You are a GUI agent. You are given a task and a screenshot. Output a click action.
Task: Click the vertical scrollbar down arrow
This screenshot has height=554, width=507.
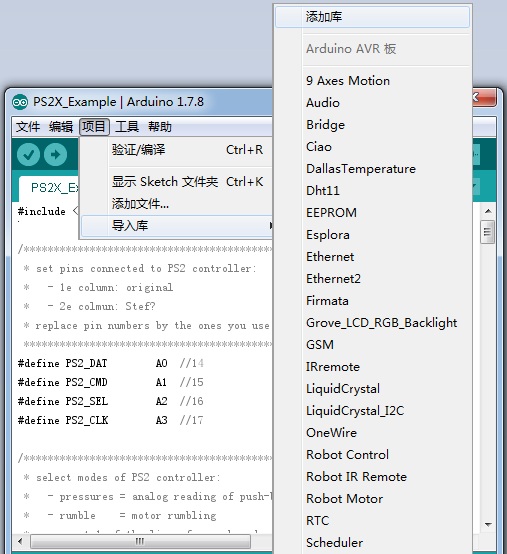[x=488, y=525]
